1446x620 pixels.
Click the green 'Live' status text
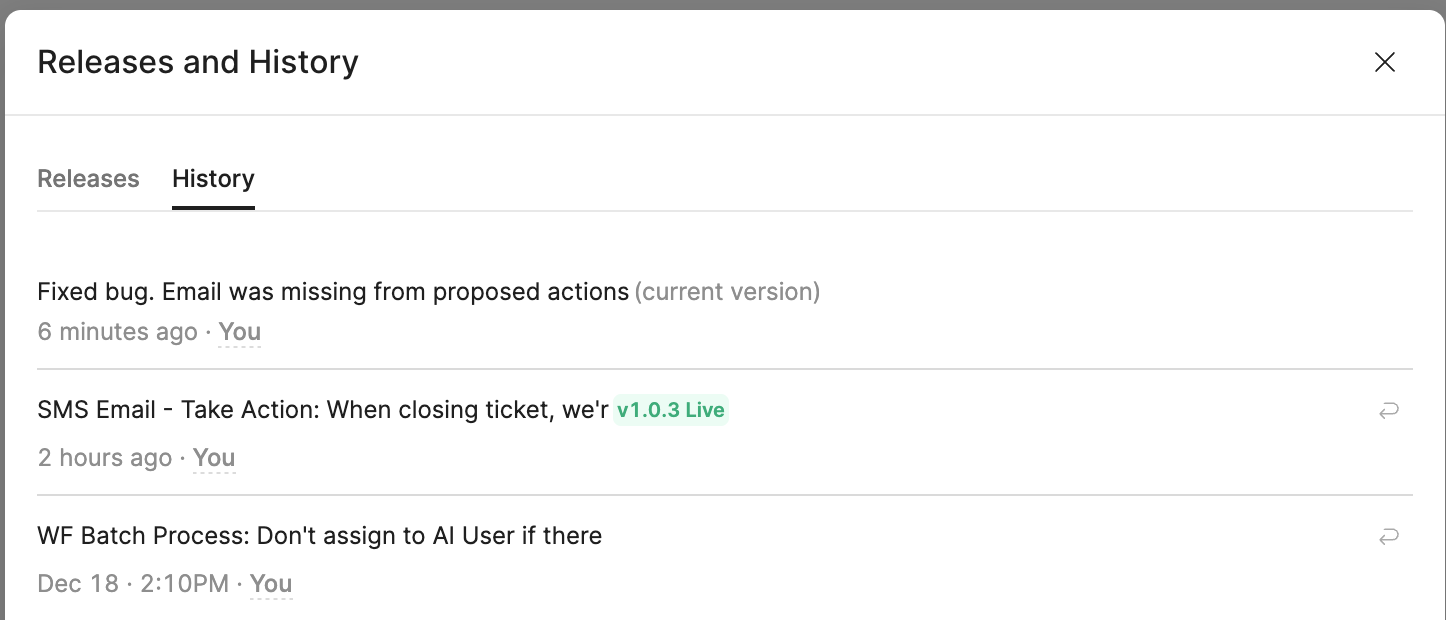click(706, 410)
